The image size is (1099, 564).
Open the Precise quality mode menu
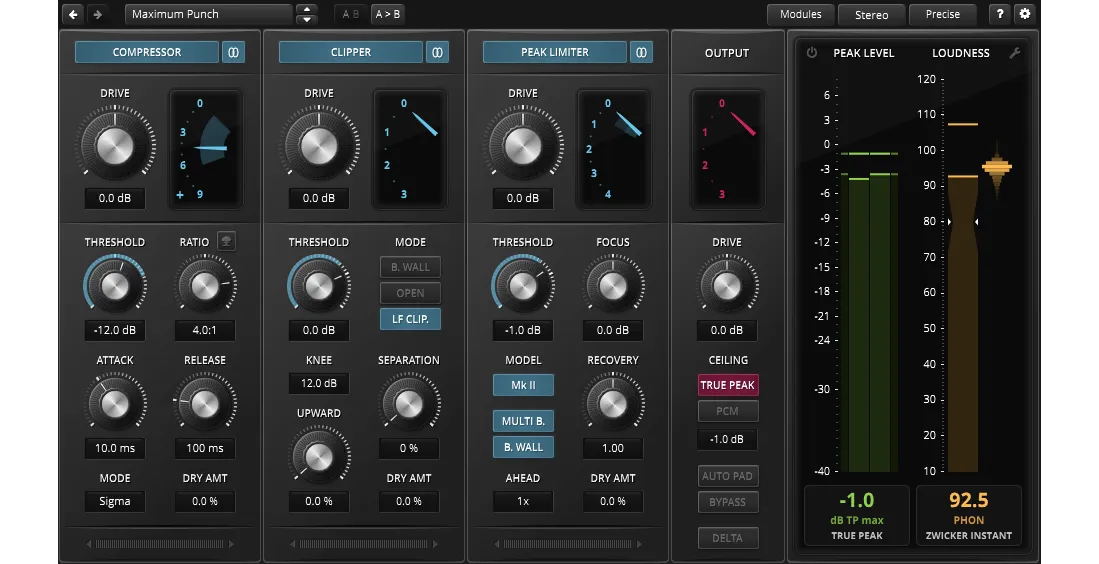pyautogui.click(x=943, y=14)
